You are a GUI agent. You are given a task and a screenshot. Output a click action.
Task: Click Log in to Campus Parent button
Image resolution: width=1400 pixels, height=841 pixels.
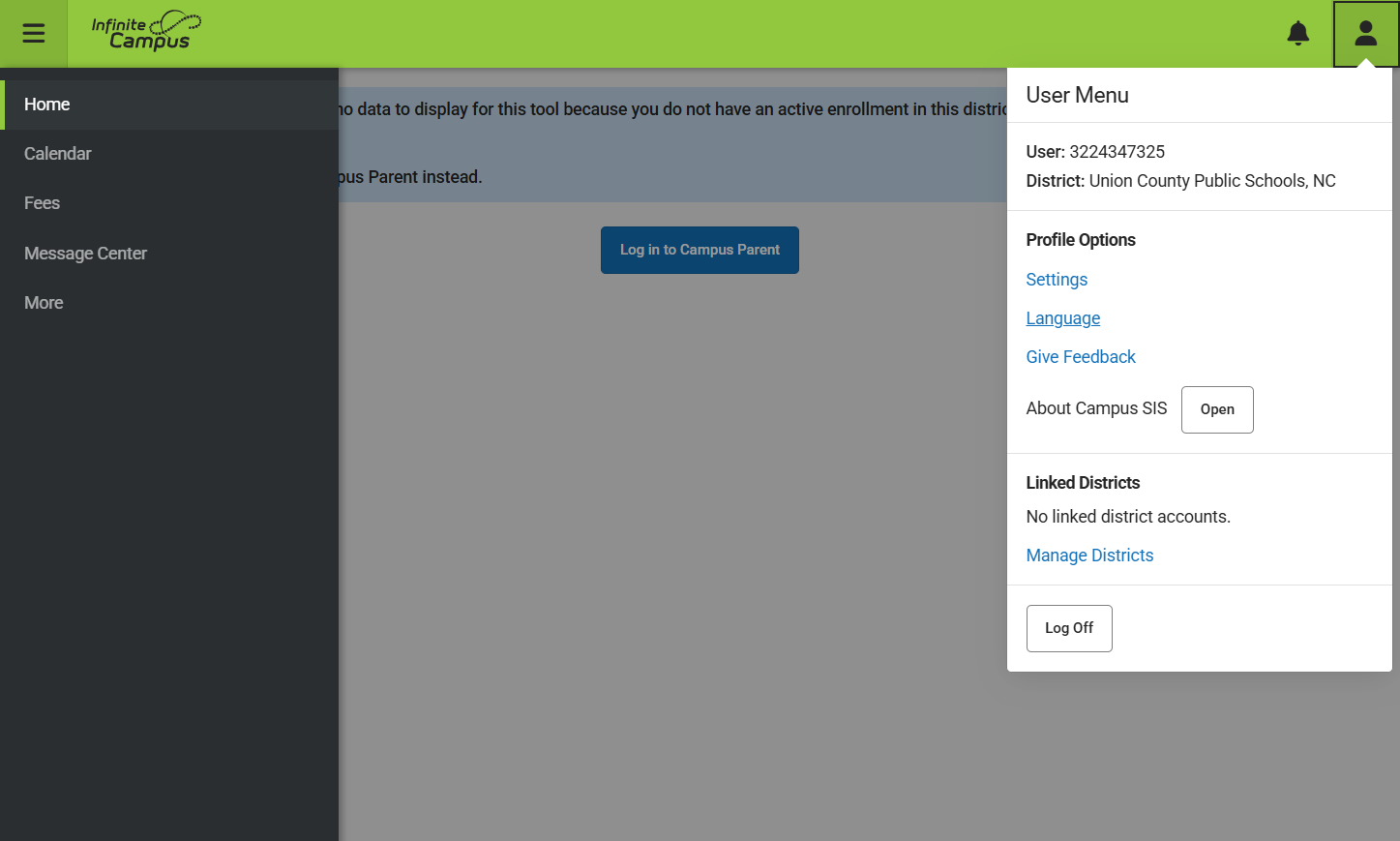[x=700, y=250]
